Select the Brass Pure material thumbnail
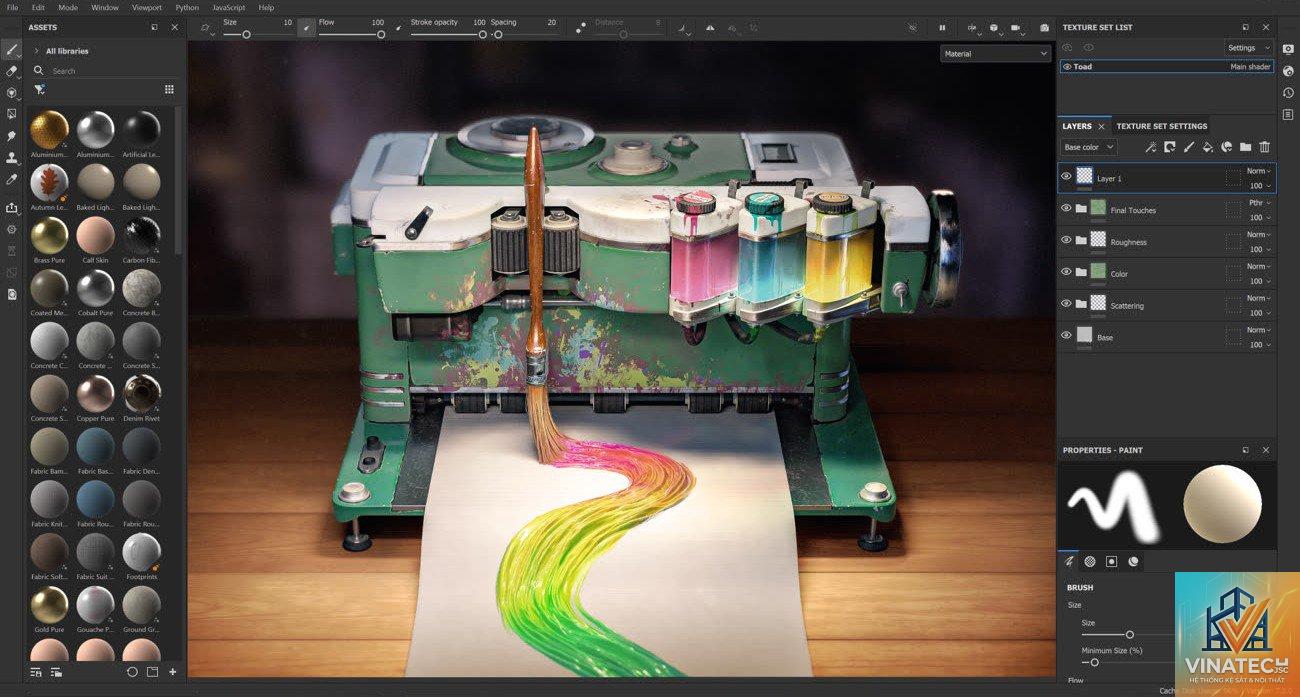This screenshot has height=697, width=1300. pyautogui.click(x=49, y=235)
